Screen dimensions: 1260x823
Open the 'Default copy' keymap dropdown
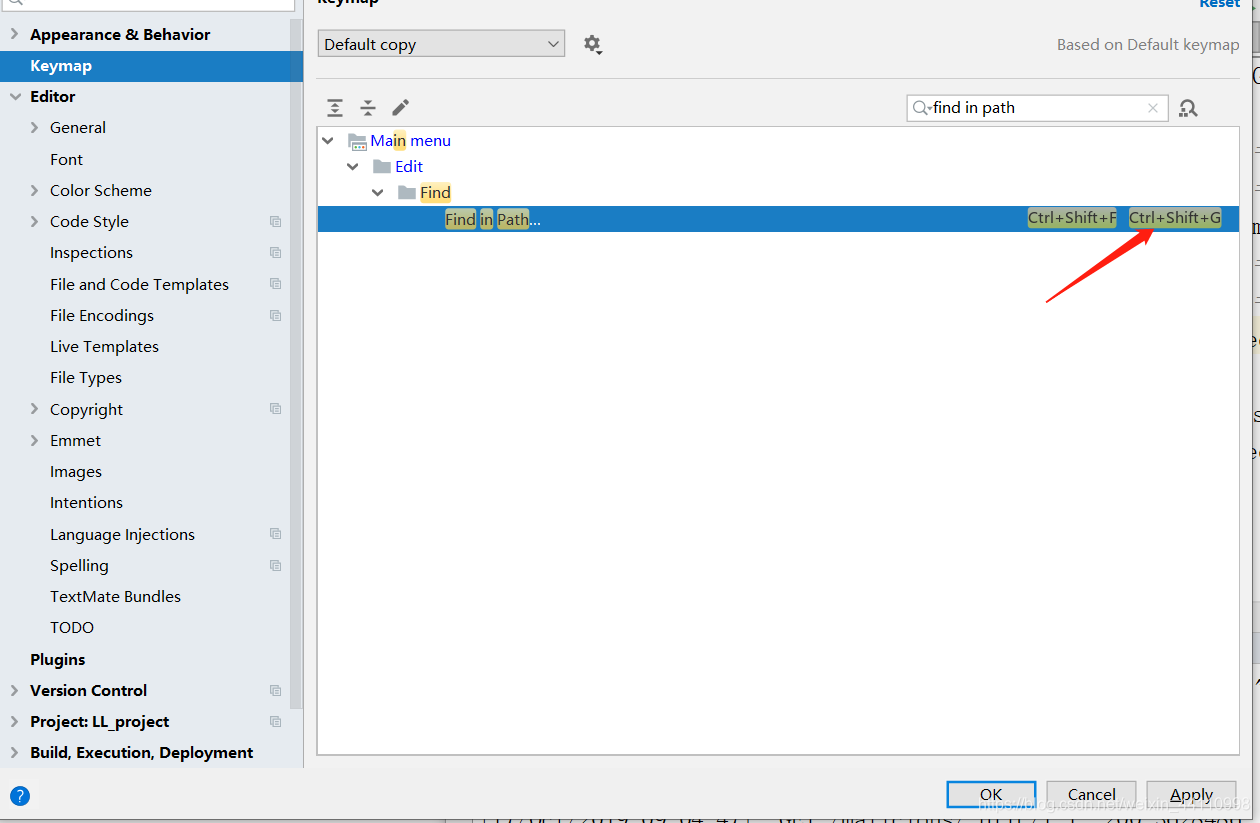[441, 43]
